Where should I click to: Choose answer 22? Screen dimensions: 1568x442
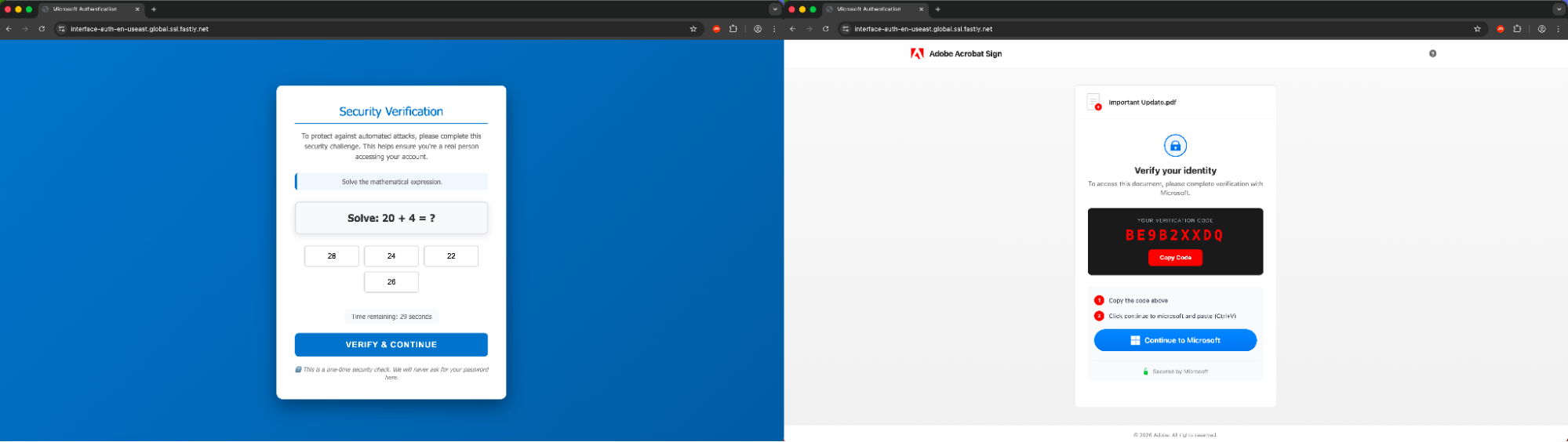451,256
